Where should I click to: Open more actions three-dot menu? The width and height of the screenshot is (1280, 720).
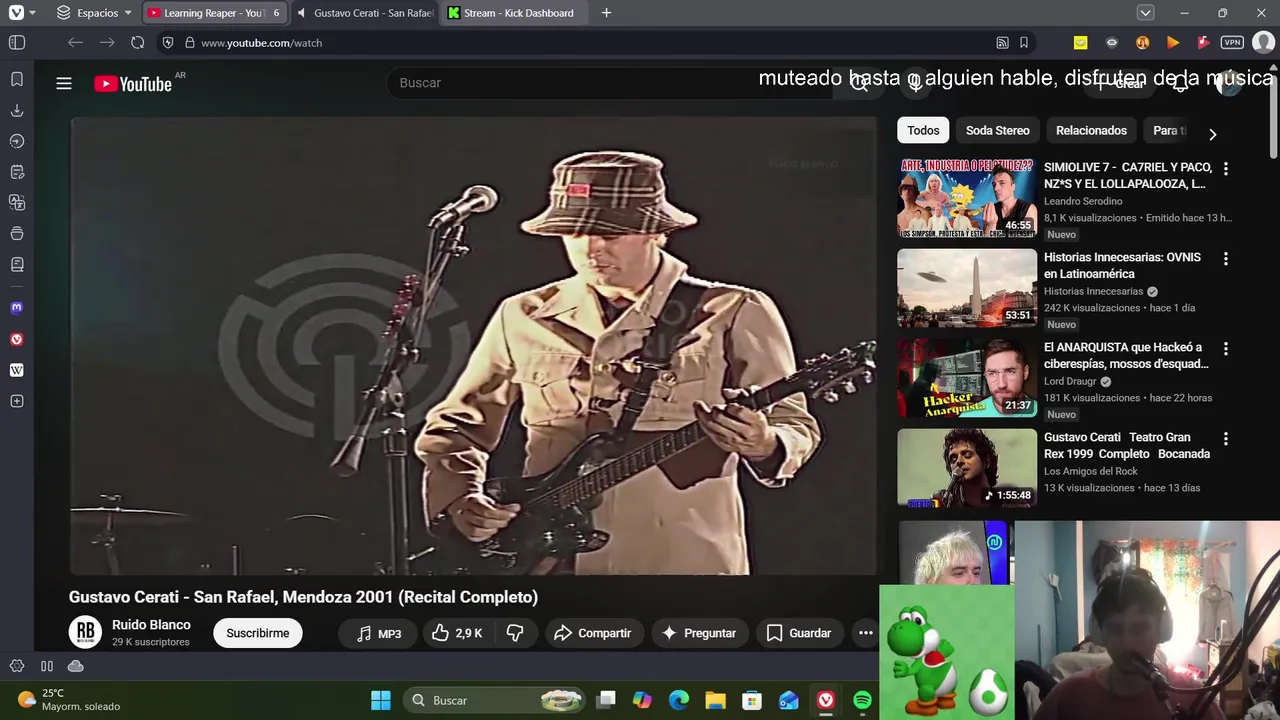pyautogui.click(x=866, y=633)
